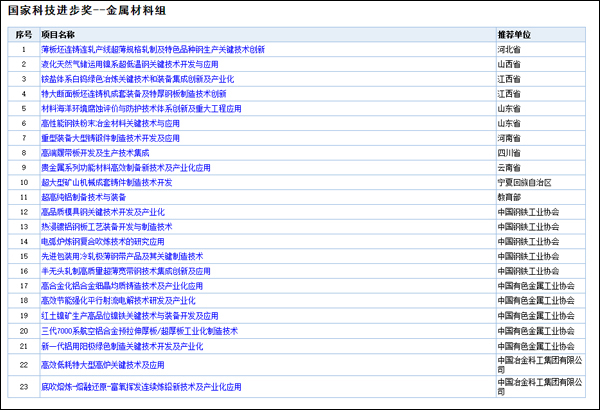Open row 23 底吹熔炼 project link
The image size is (600, 410).
click(x=141, y=386)
